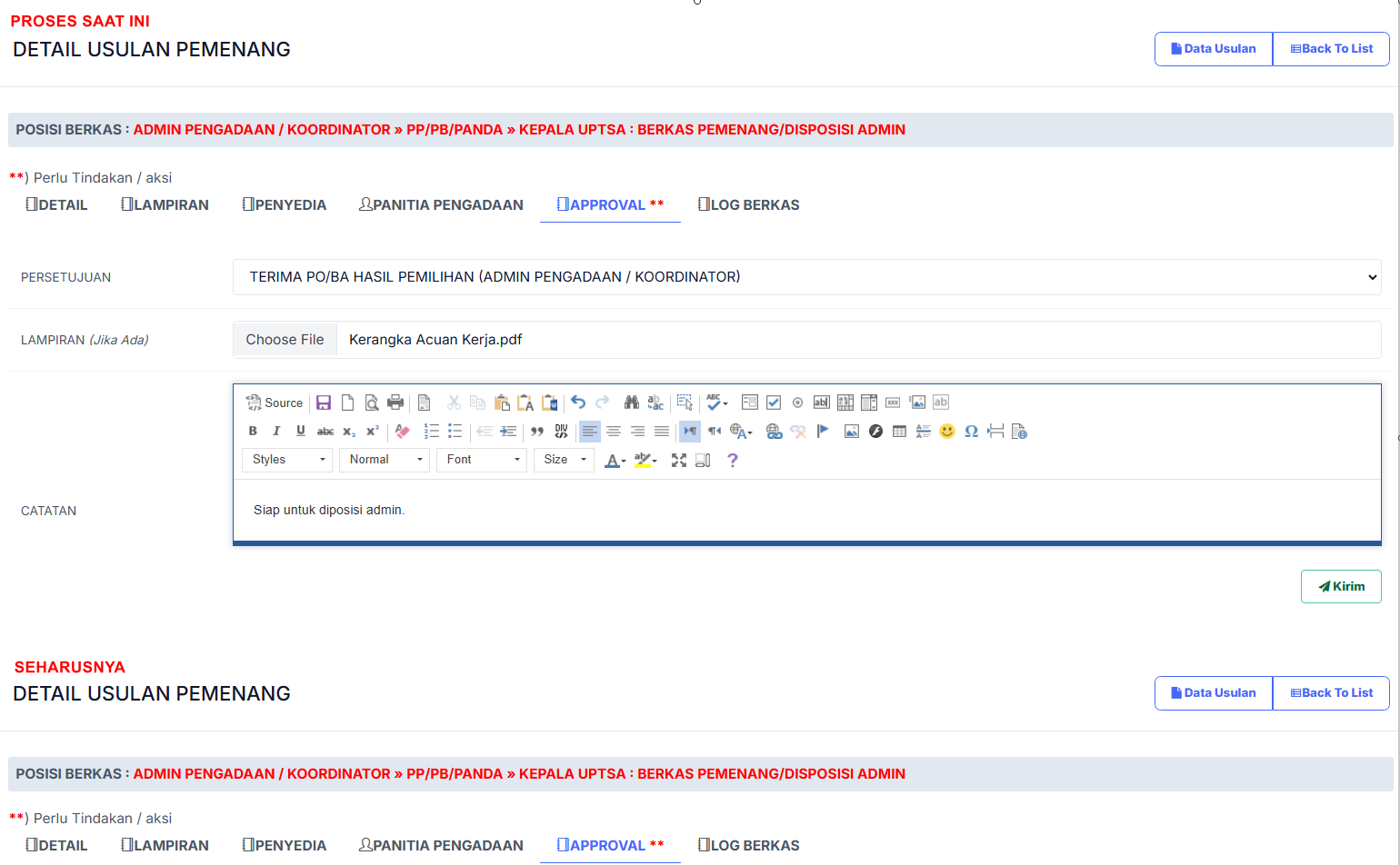Image resolution: width=1400 pixels, height=865 pixels.
Task: Open the text color picker
Action: pos(615,461)
